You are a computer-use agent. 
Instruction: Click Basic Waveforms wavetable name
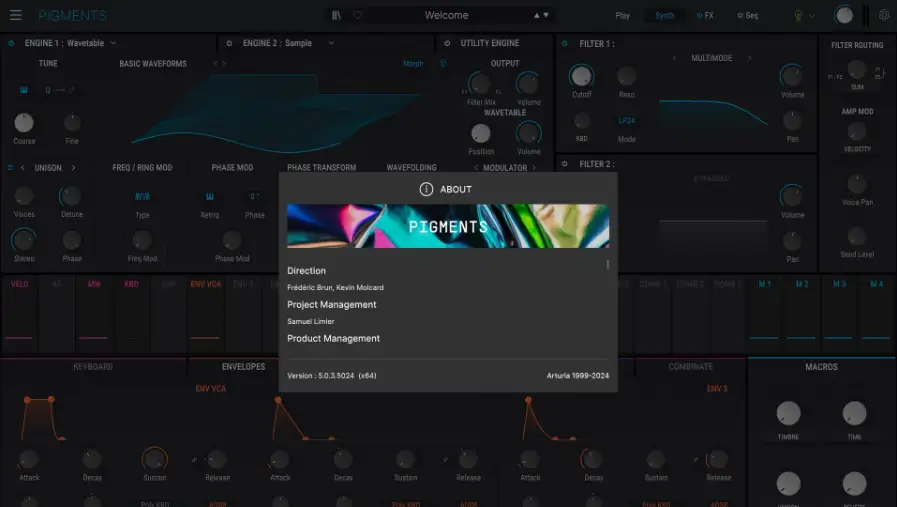(x=153, y=64)
